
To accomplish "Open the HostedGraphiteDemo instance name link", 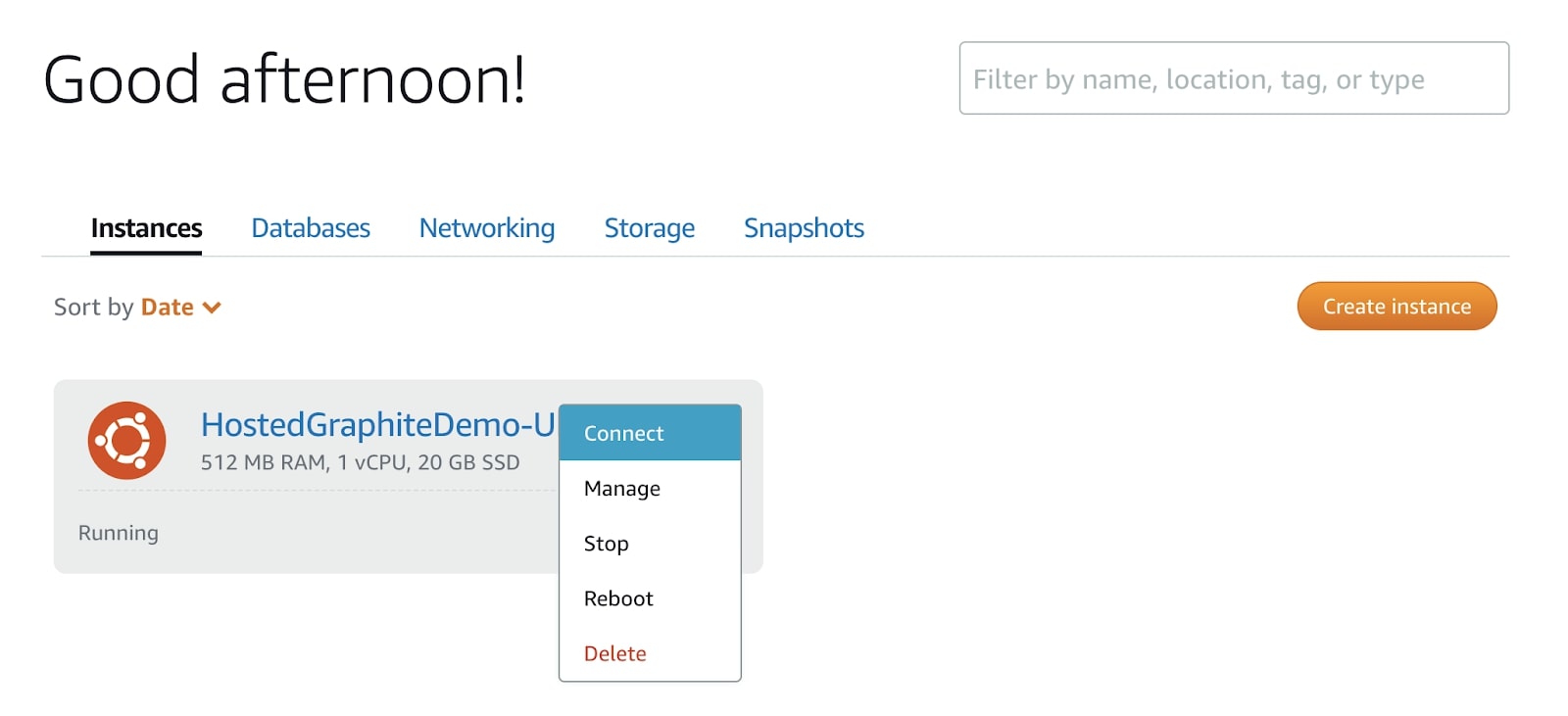I will tap(378, 424).
